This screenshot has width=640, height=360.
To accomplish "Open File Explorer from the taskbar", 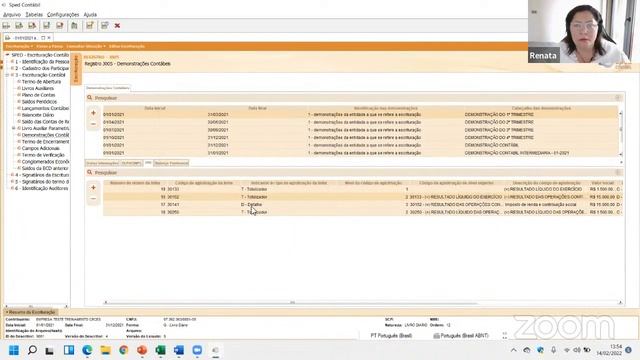I will pos(105,350).
